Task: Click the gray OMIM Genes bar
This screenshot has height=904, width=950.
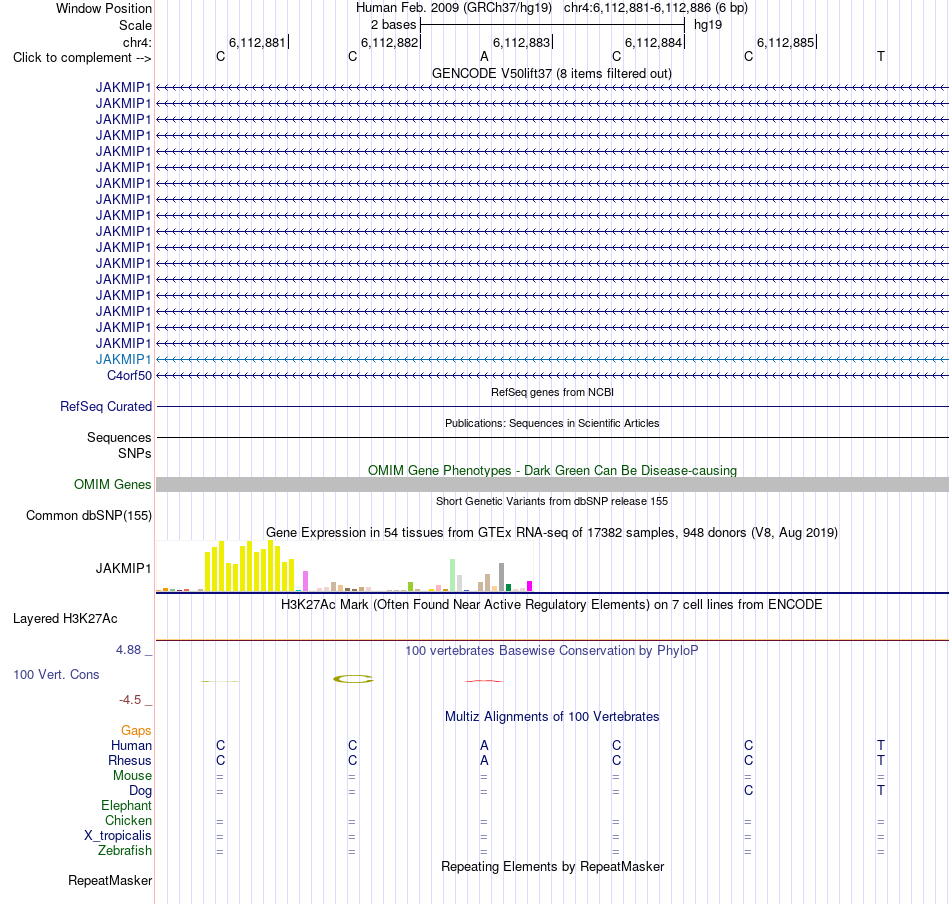Action: coord(552,484)
